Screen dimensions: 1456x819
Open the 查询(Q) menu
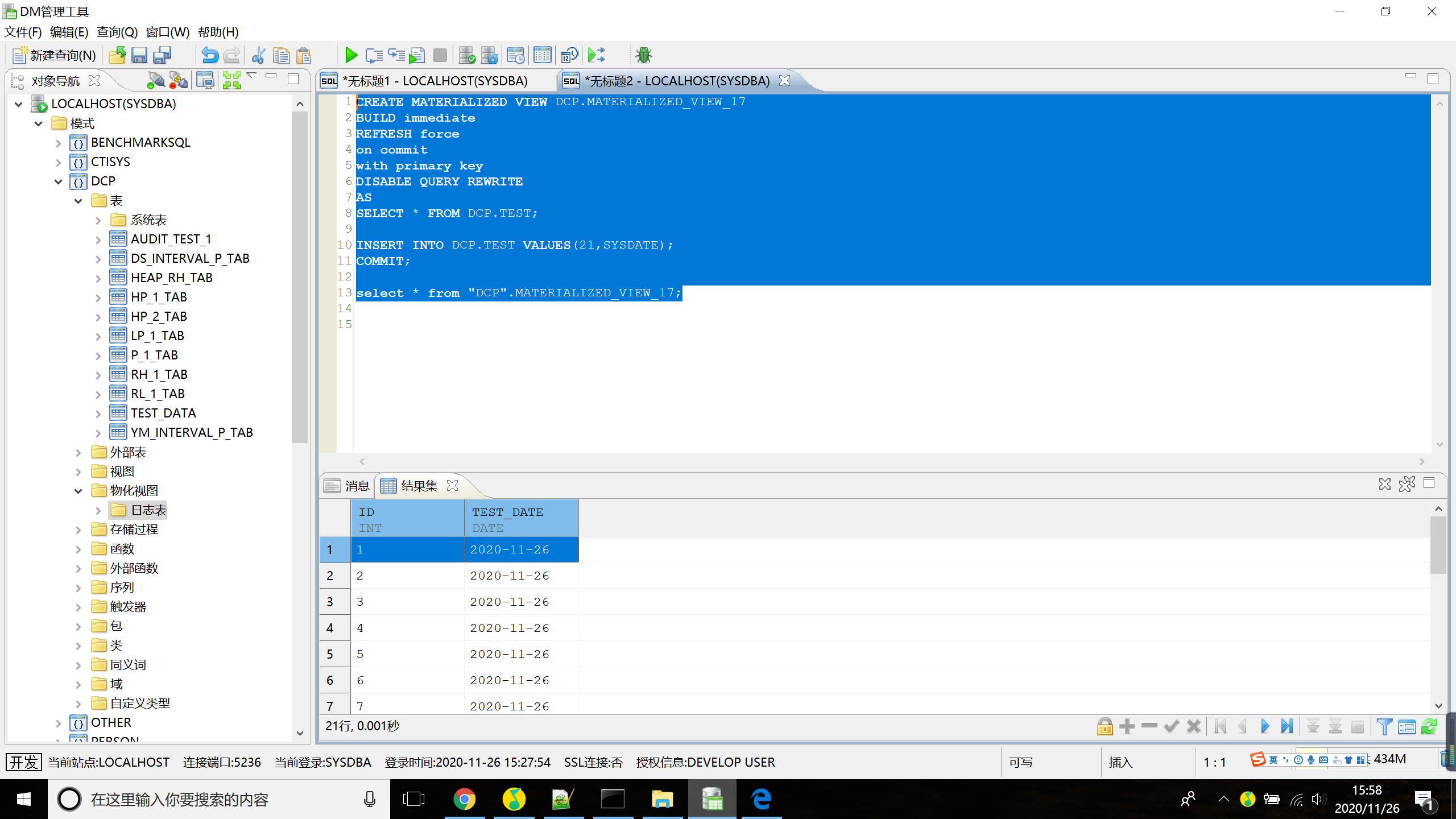click(117, 32)
